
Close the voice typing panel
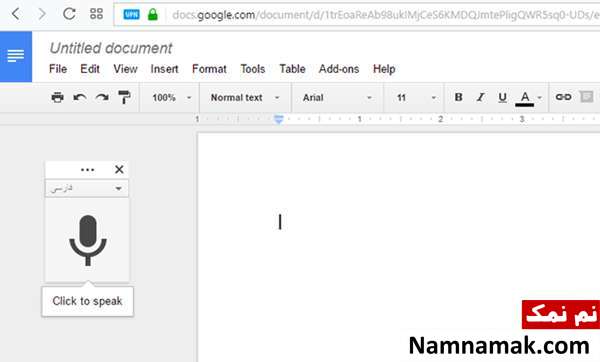coord(119,169)
